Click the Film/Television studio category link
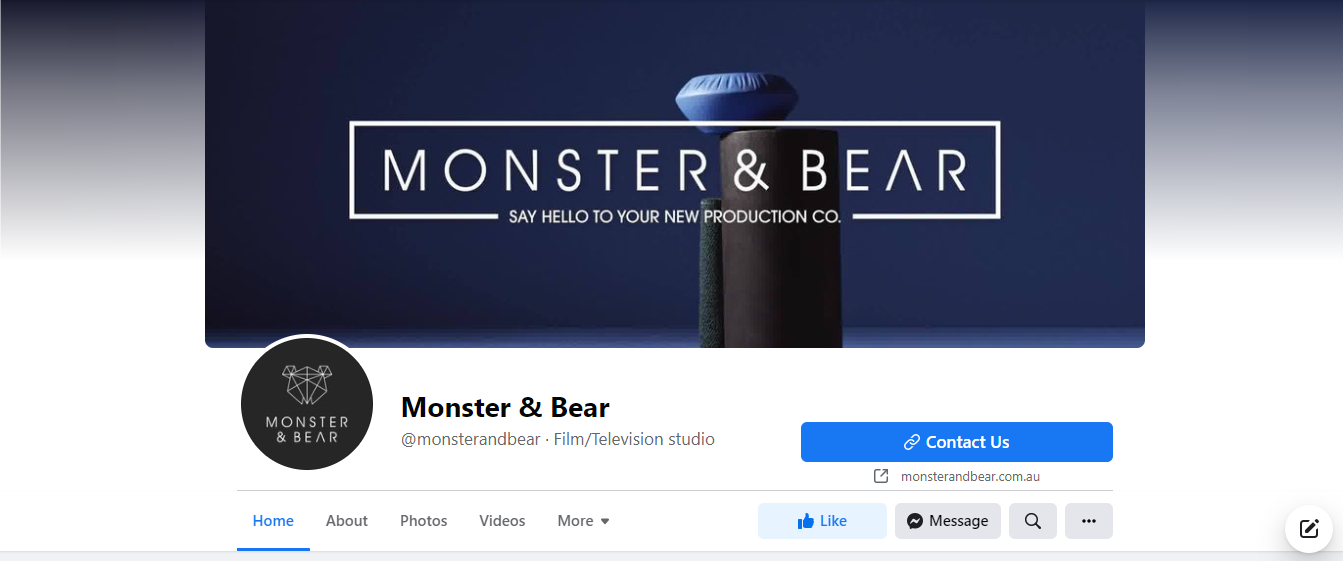This screenshot has width=1343, height=561. pos(634,439)
